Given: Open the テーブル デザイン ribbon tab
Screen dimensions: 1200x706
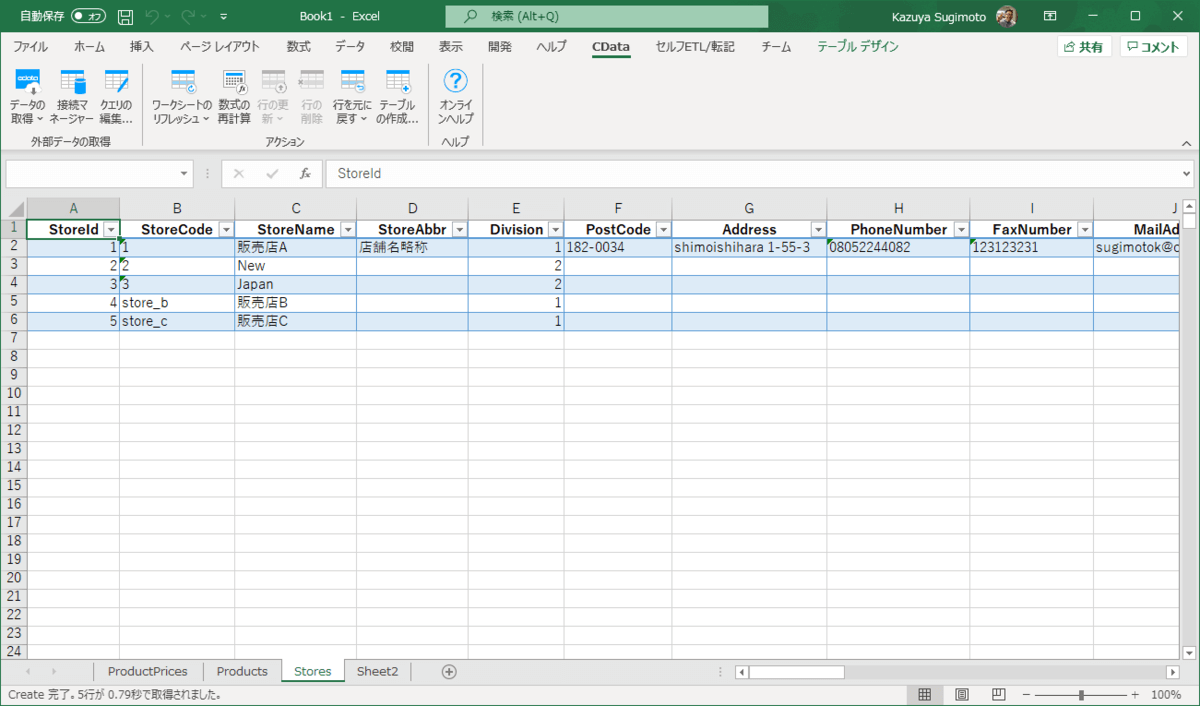Looking at the screenshot, I should click(x=858, y=46).
